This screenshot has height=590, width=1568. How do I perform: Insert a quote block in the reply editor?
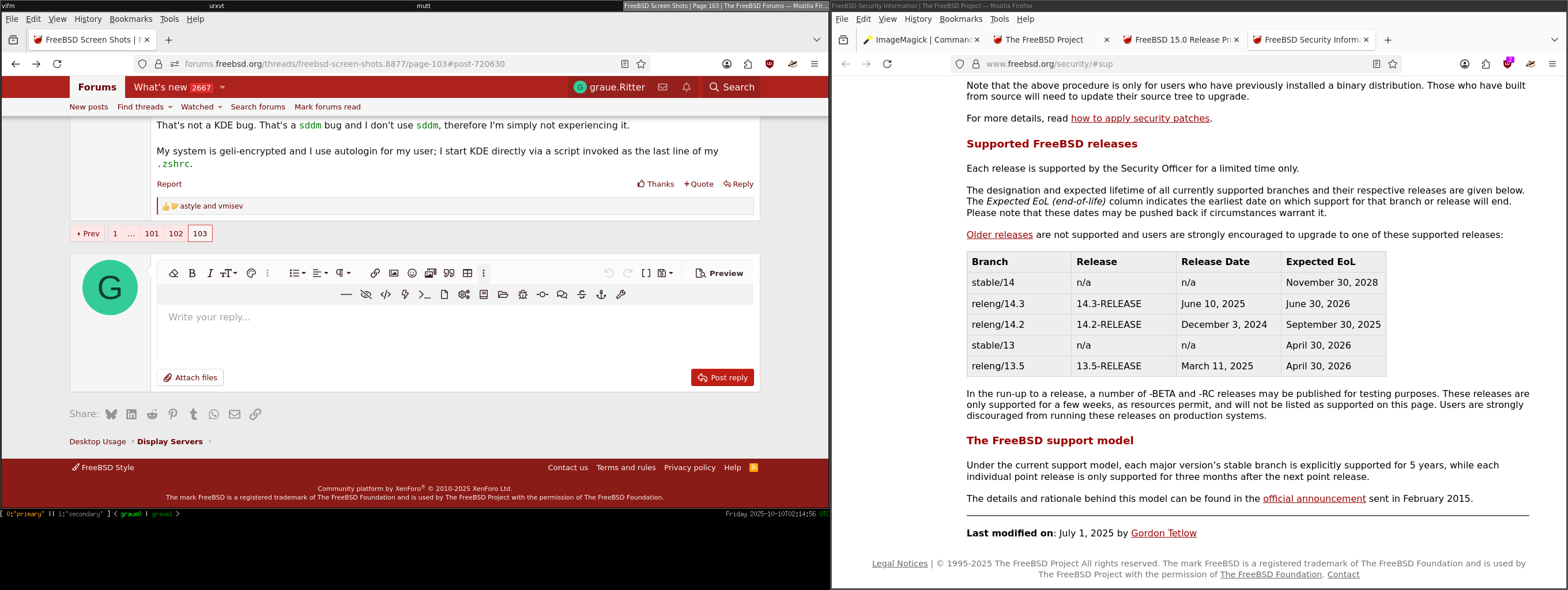click(x=449, y=274)
